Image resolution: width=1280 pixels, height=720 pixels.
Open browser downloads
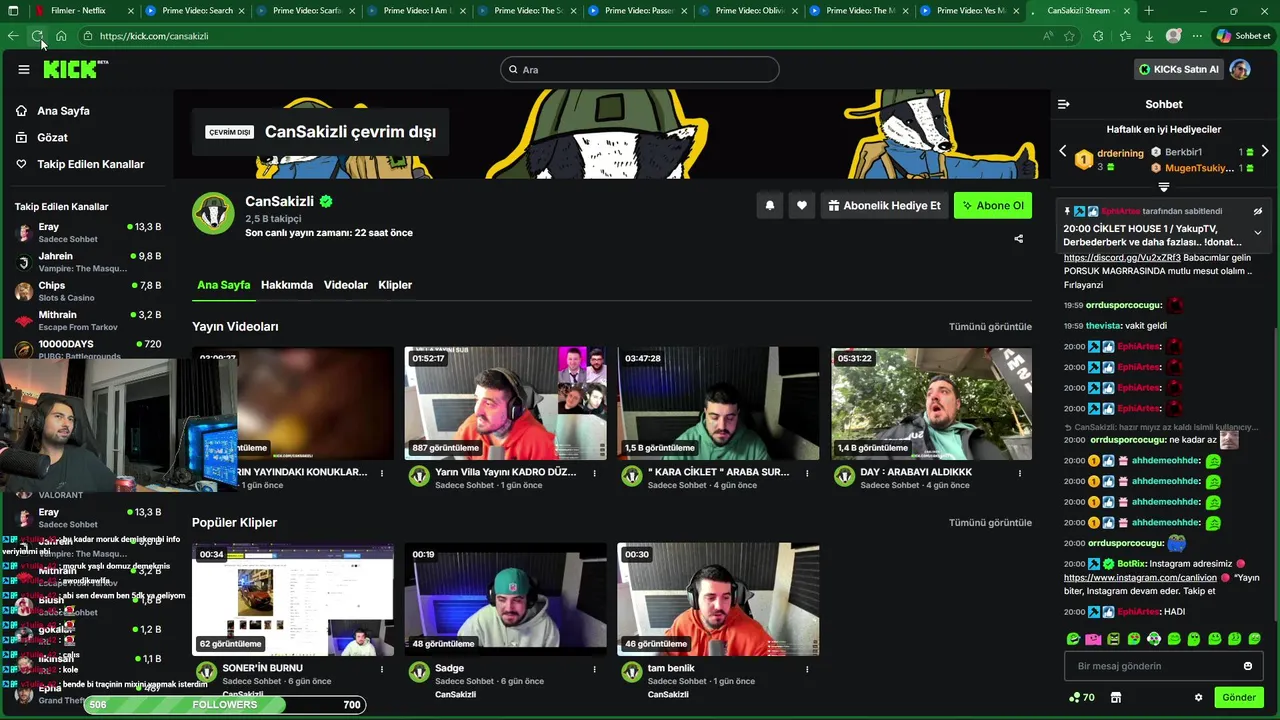click(x=1149, y=36)
